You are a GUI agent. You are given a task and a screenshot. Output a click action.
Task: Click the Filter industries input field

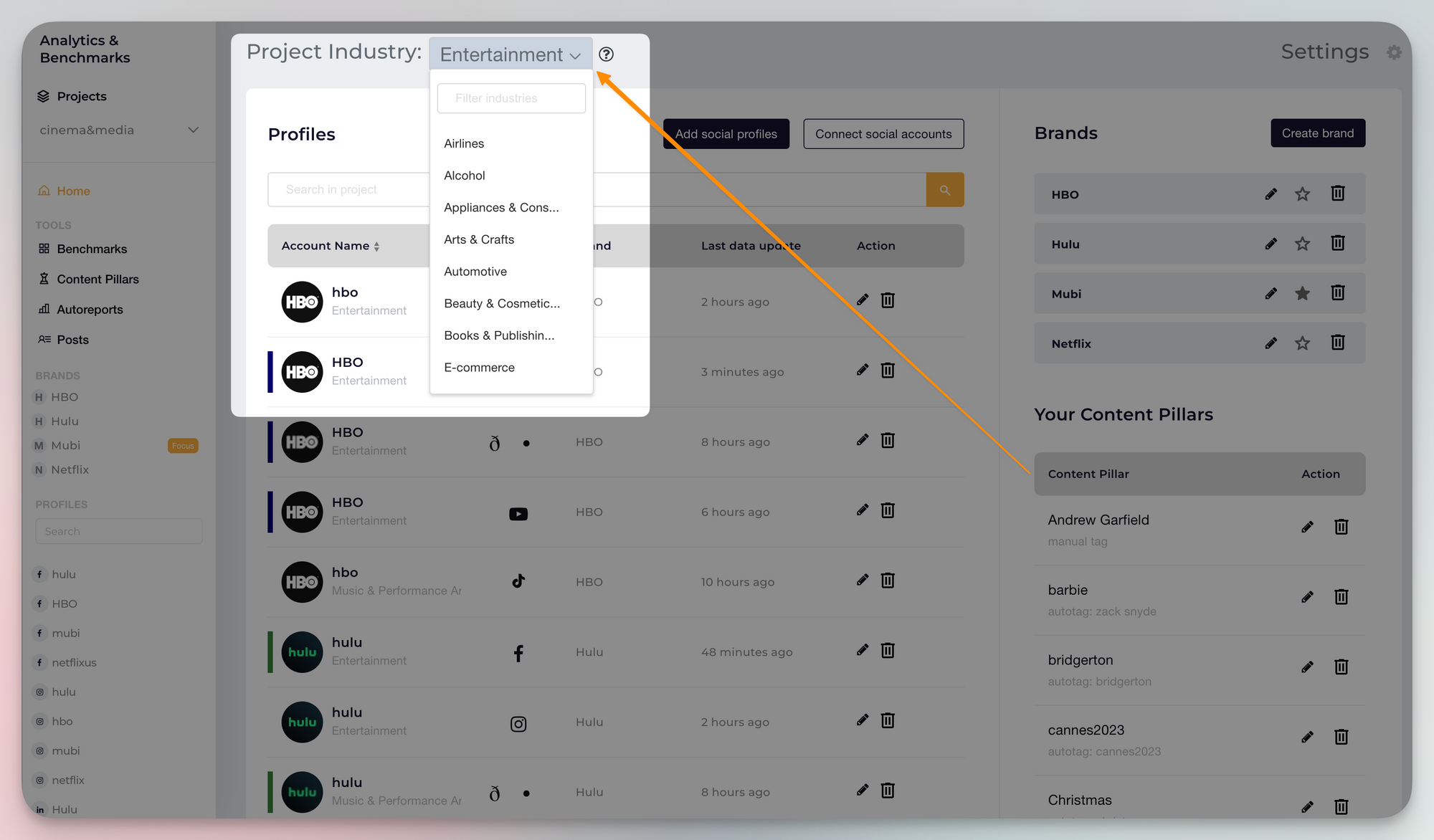tap(511, 98)
